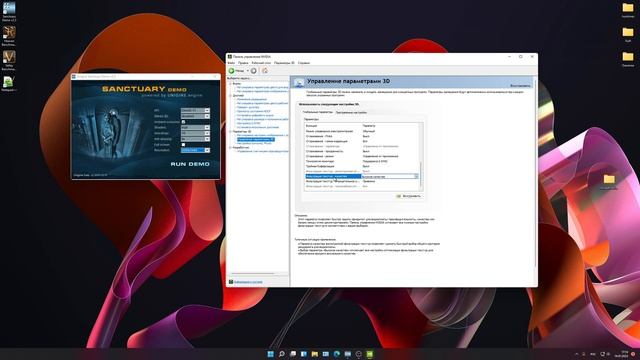640x360 pixels.
Task: Open the Справка menu
Action: (x=304, y=63)
